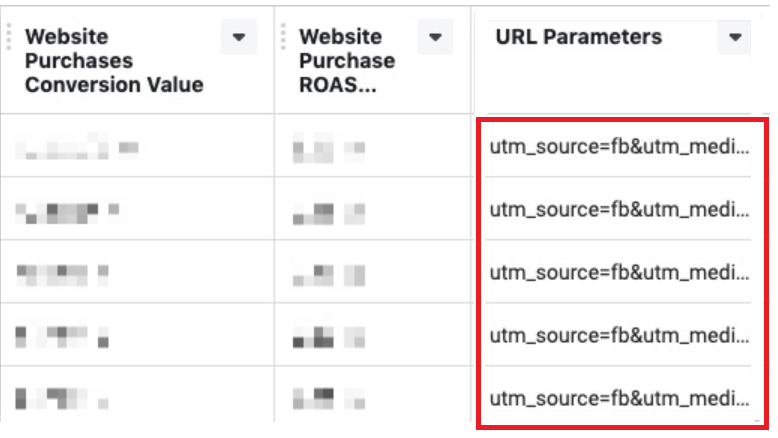Sort by the Website Purchase ROAS header
The image size is (778, 438).
point(347,61)
